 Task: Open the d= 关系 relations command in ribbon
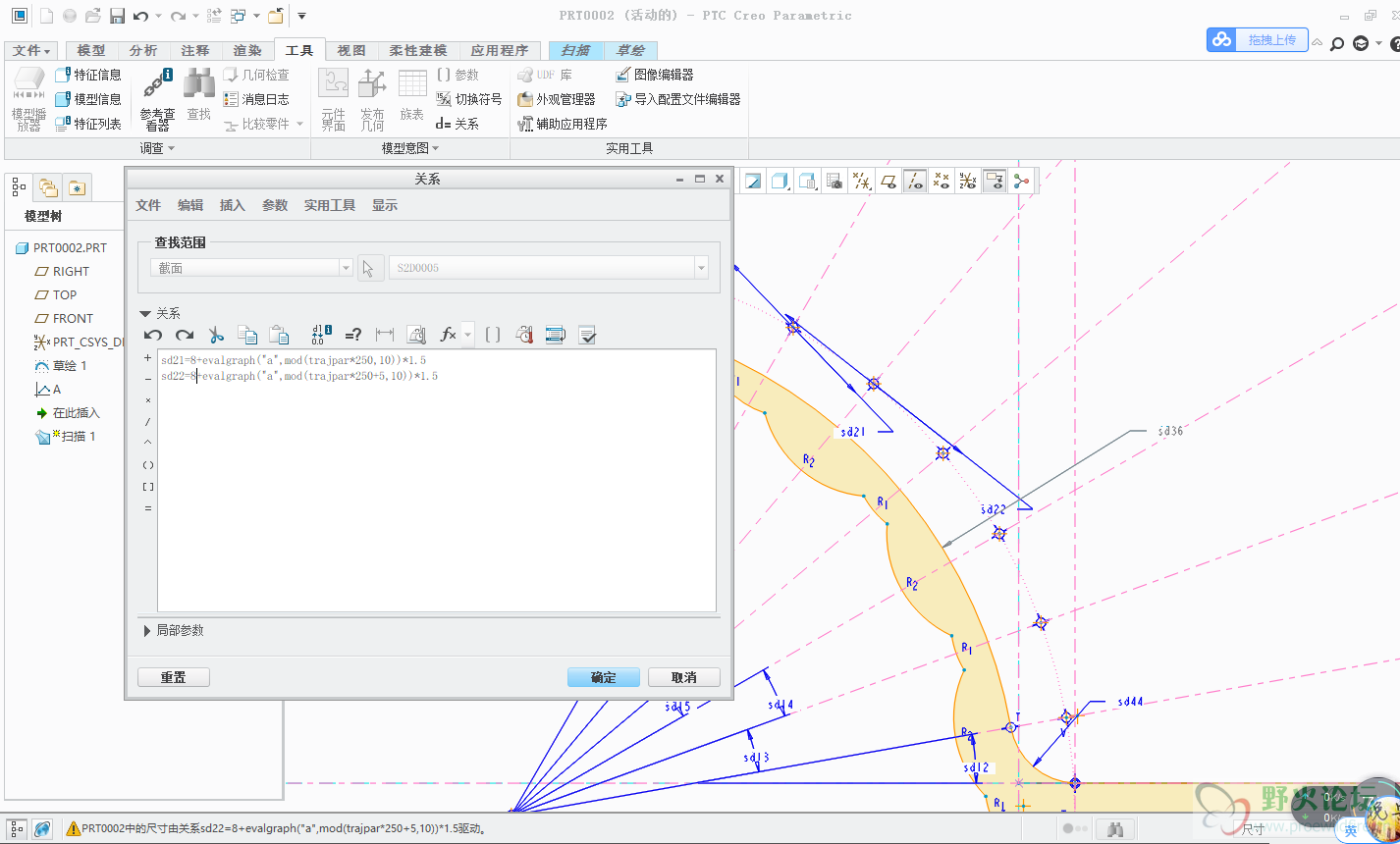coord(458,124)
